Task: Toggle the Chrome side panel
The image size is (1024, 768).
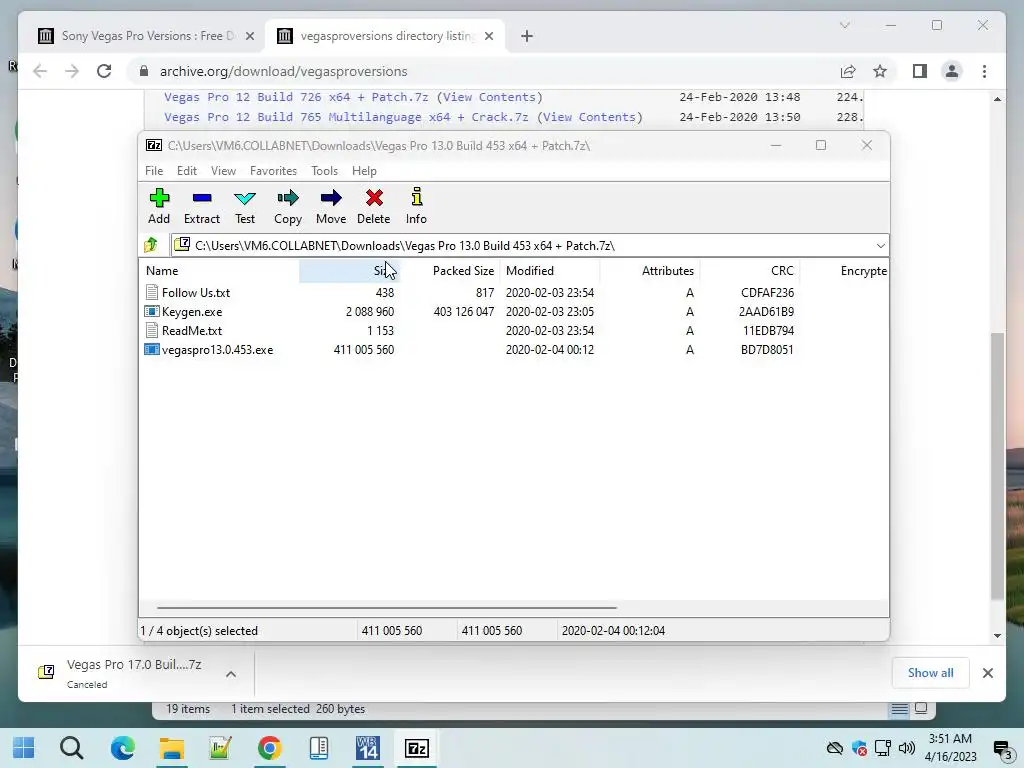Action: (920, 71)
